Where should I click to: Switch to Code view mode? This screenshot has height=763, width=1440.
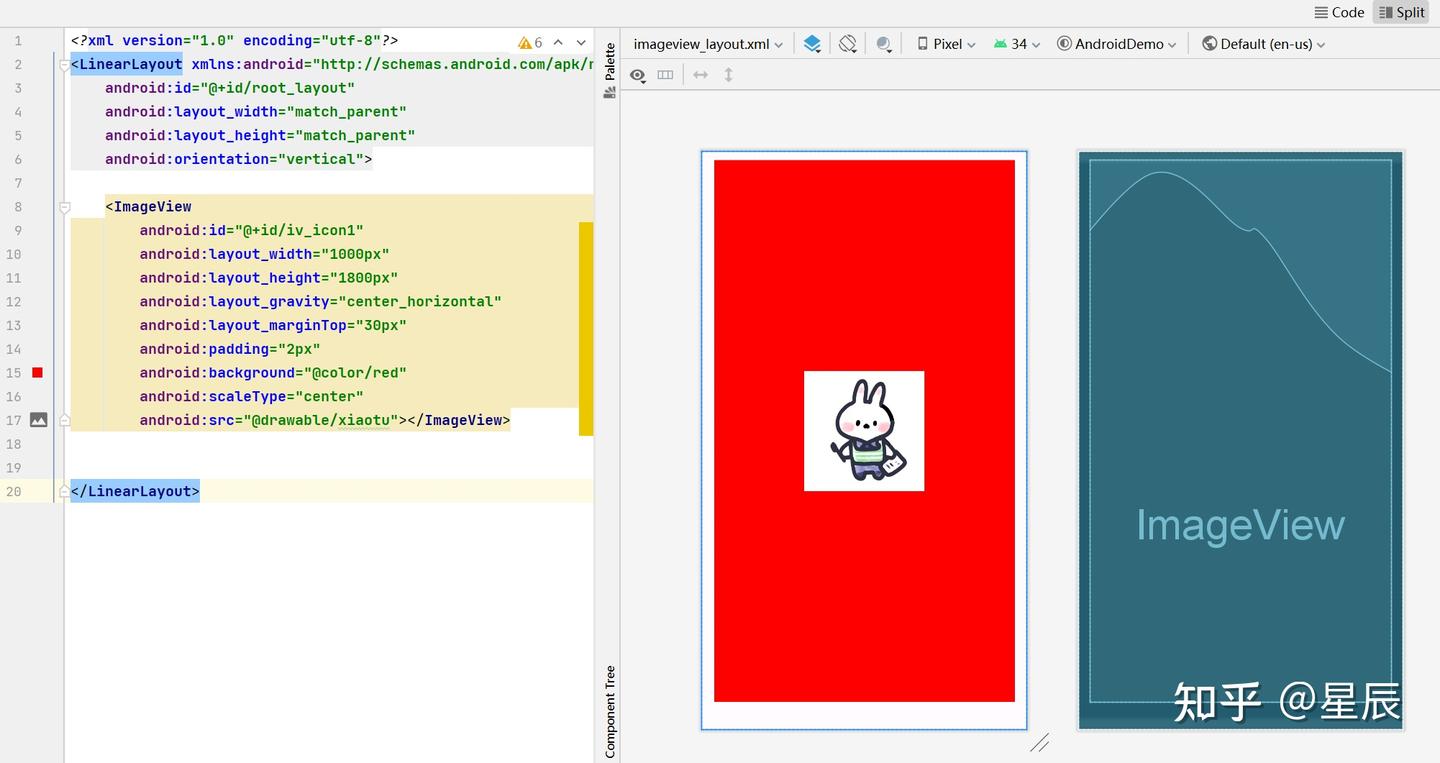(x=1339, y=12)
